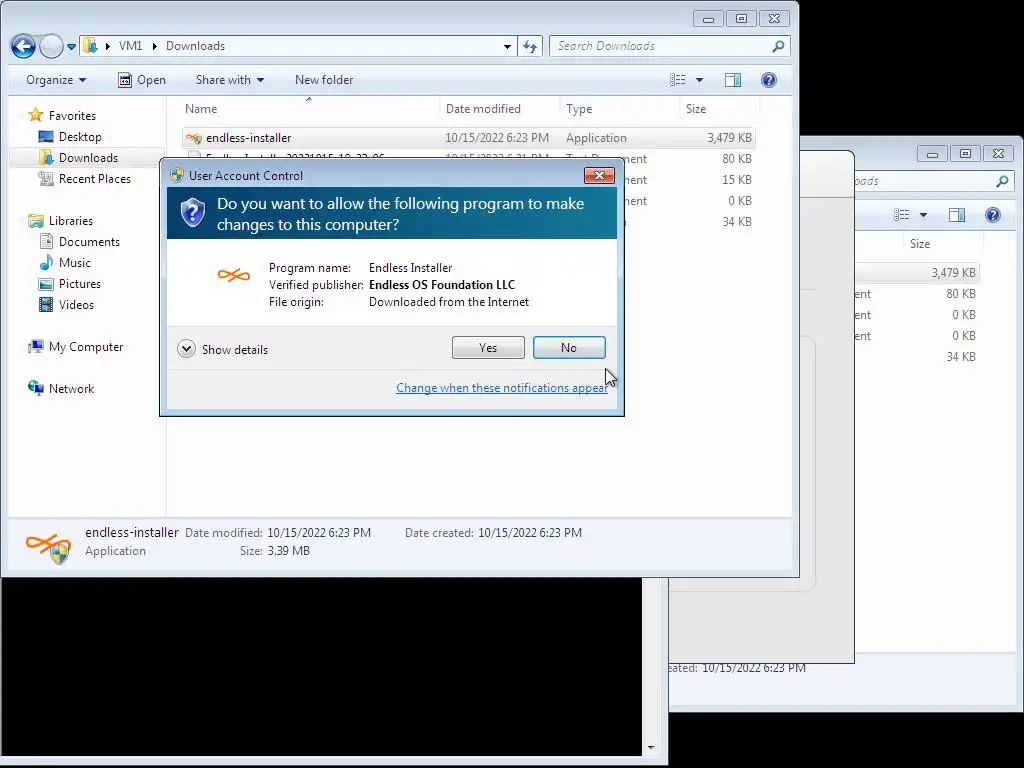Screen dimensions: 1024x768
Task: Expand Show details chevron in UAC dialog
Action: (186, 349)
